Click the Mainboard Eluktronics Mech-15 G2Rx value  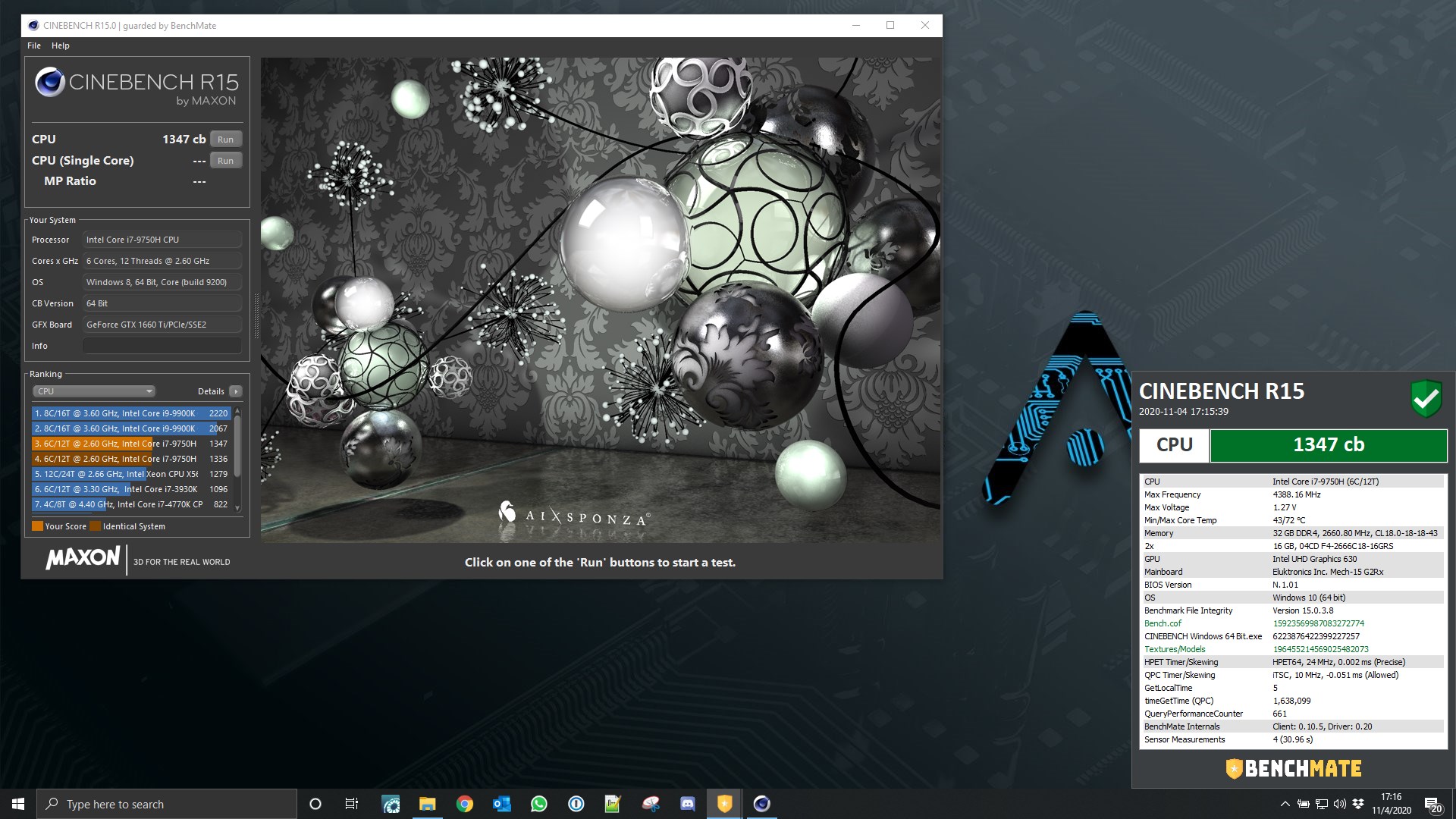point(1328,572)
